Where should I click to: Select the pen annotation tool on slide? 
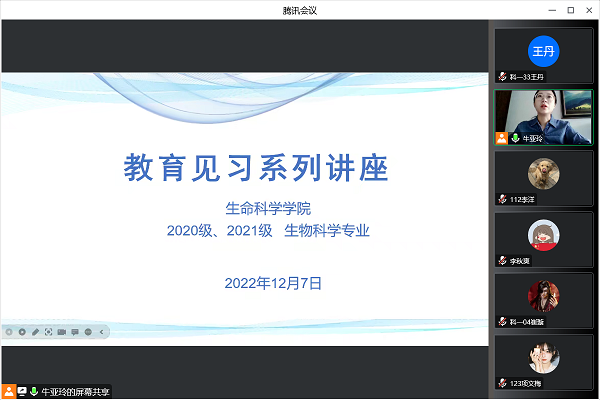pyautogui.click(x=35, y=332)
